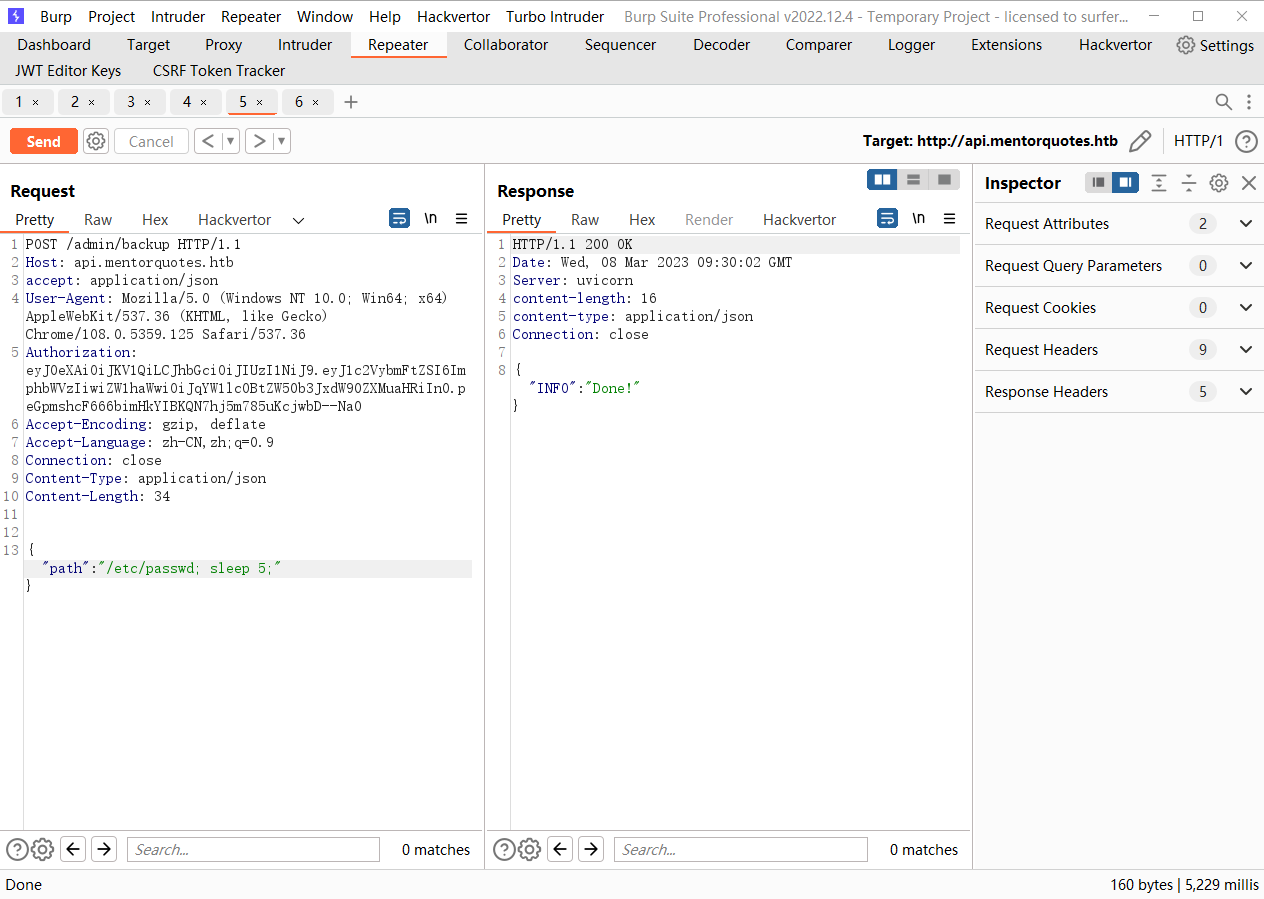Toggle non-printable characters in Response editor

[918, 218]
